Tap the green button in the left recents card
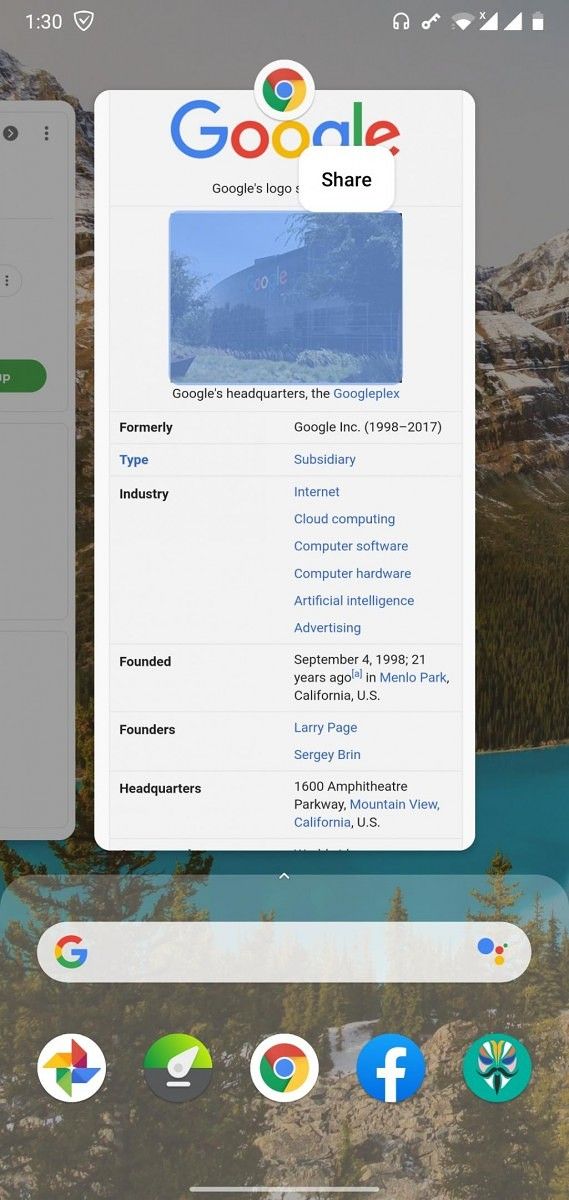 pos(23,376)
